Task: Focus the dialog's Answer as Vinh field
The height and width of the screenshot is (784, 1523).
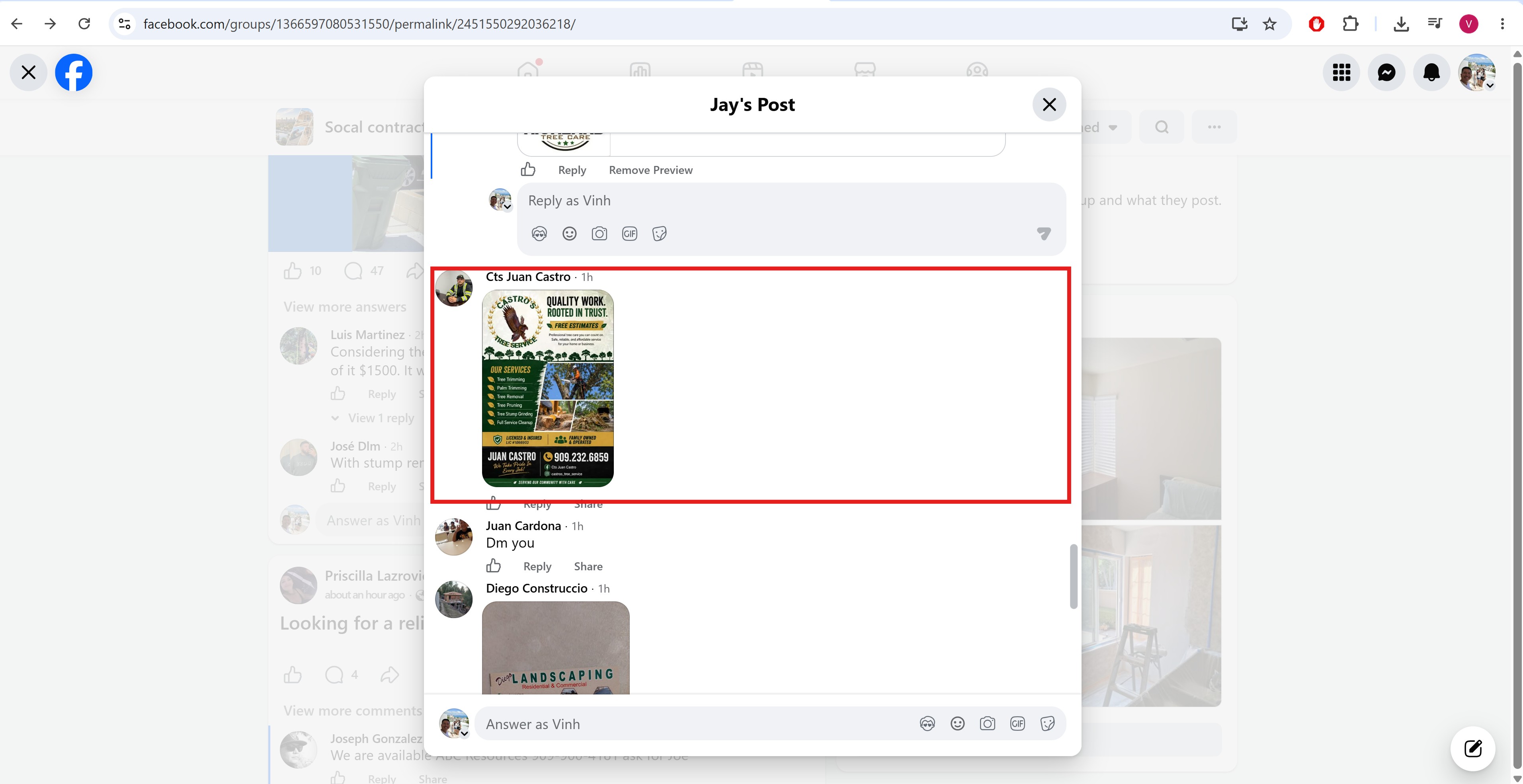Action: [x=698, y=724]
